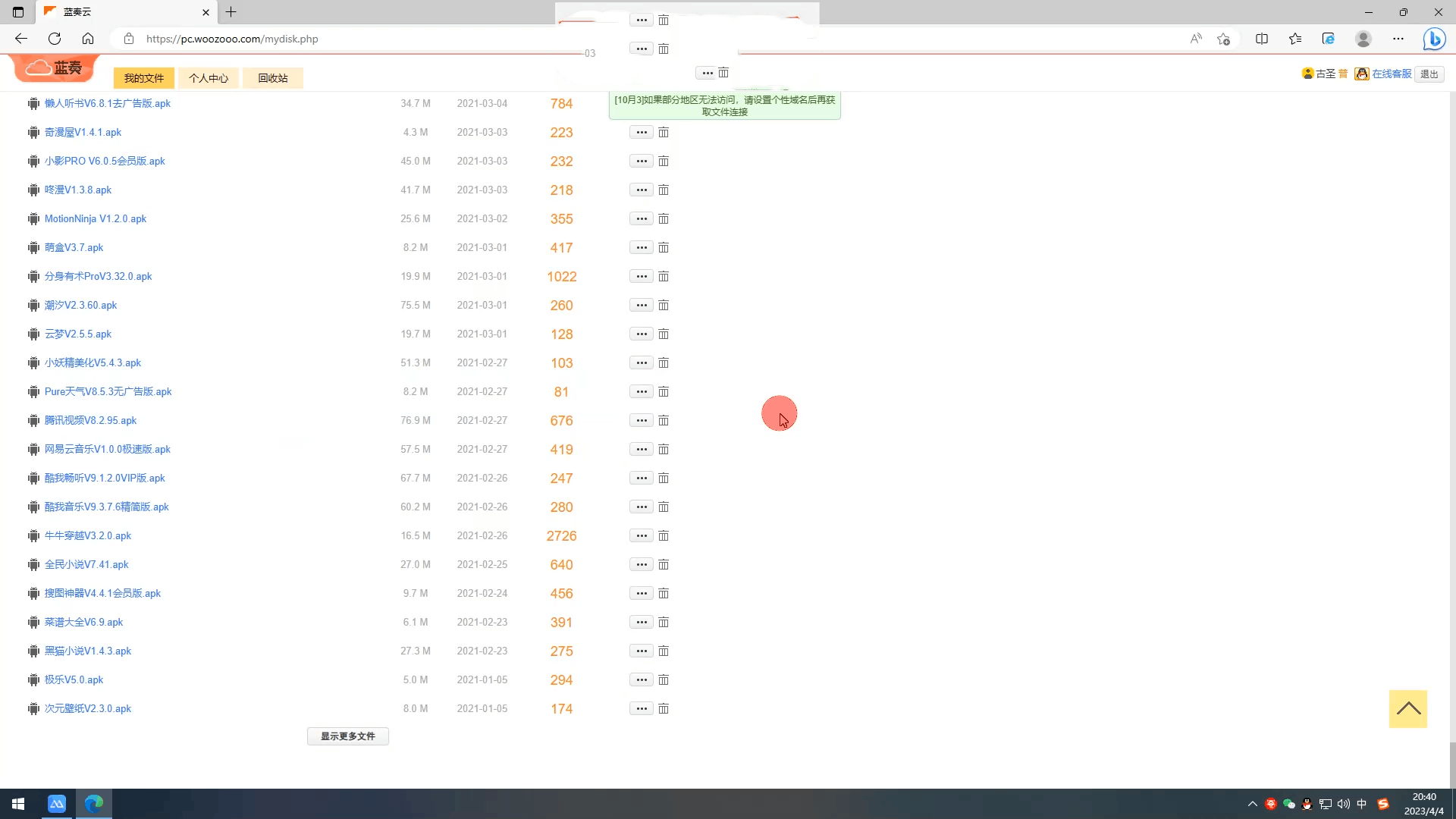Delete 腾讯视频V8.2.95.apk via its trash icon
The image size is (1456, 819).
[664, 420]
